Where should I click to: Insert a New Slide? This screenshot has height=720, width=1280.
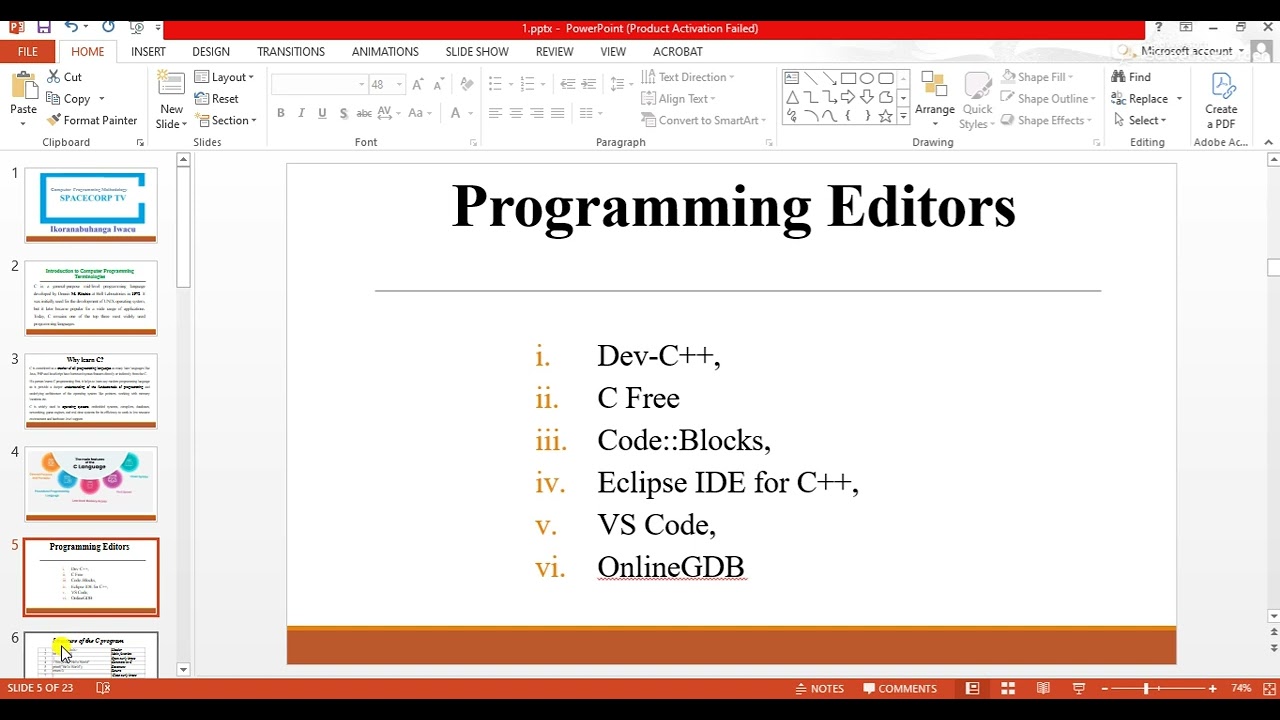click(x=171, y=100)
